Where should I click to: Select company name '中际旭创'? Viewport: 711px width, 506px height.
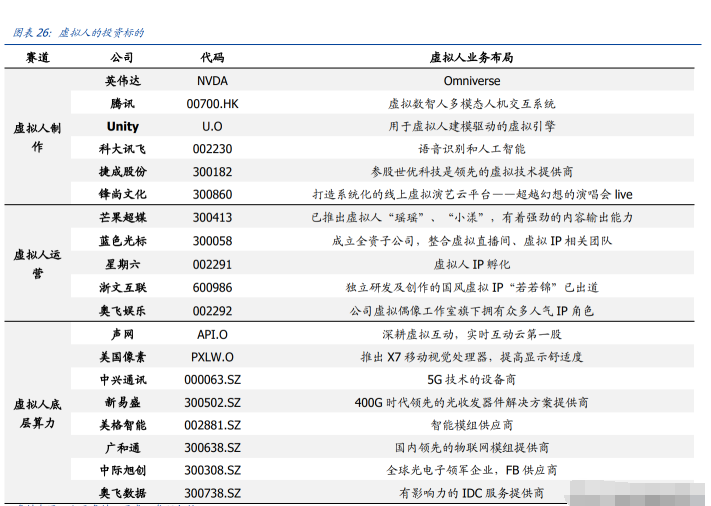point(122,470)
